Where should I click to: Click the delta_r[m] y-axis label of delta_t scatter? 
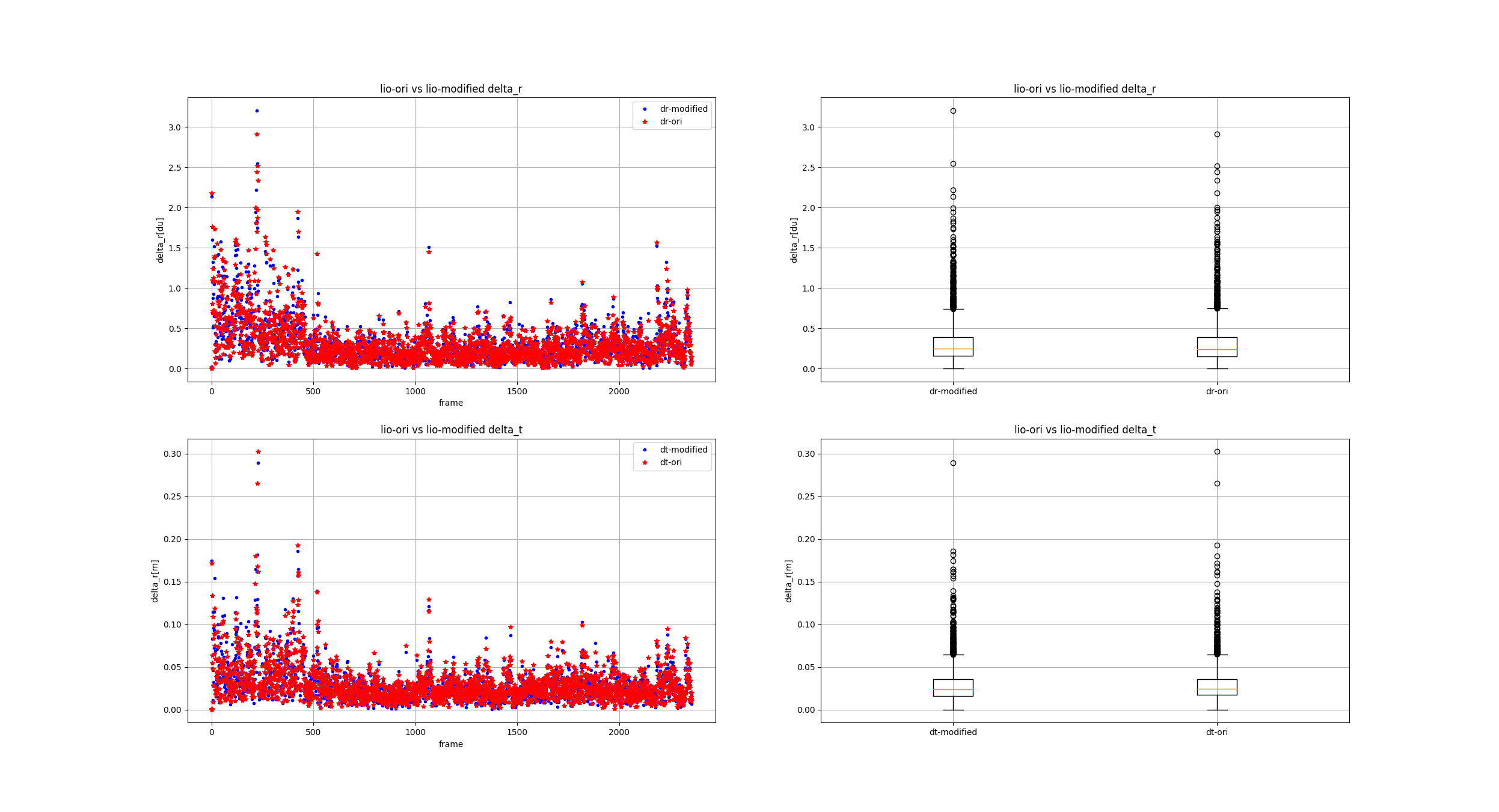pyautogui.click(x=155, y=581)
